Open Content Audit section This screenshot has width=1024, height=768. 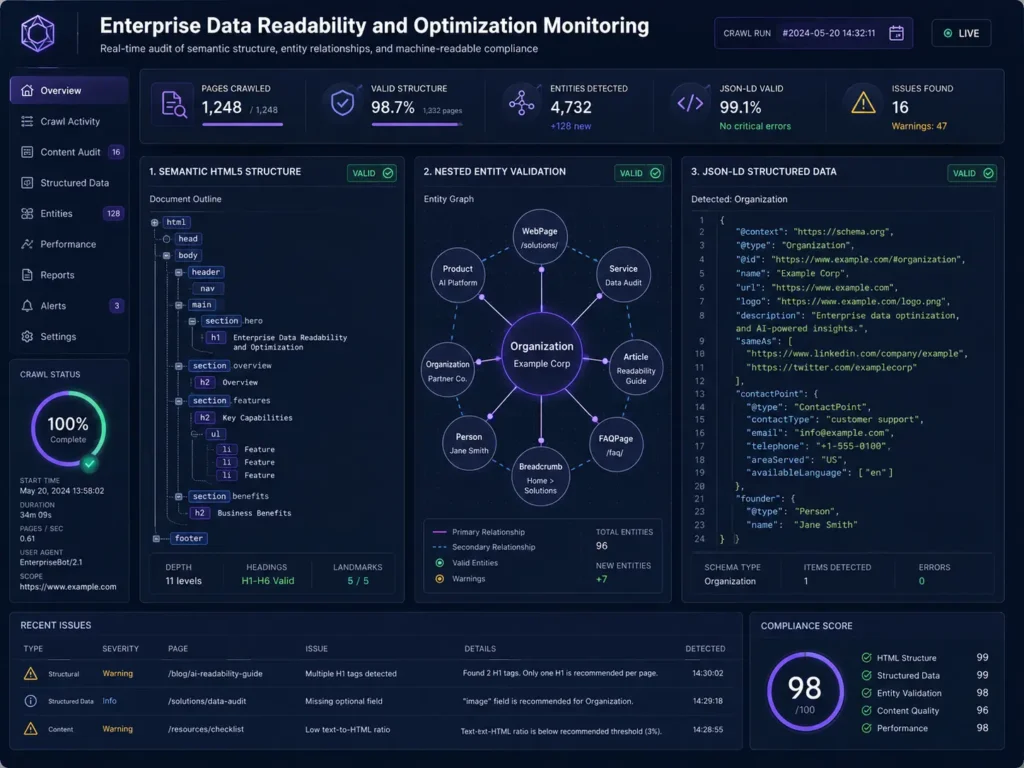click(69, 152)
